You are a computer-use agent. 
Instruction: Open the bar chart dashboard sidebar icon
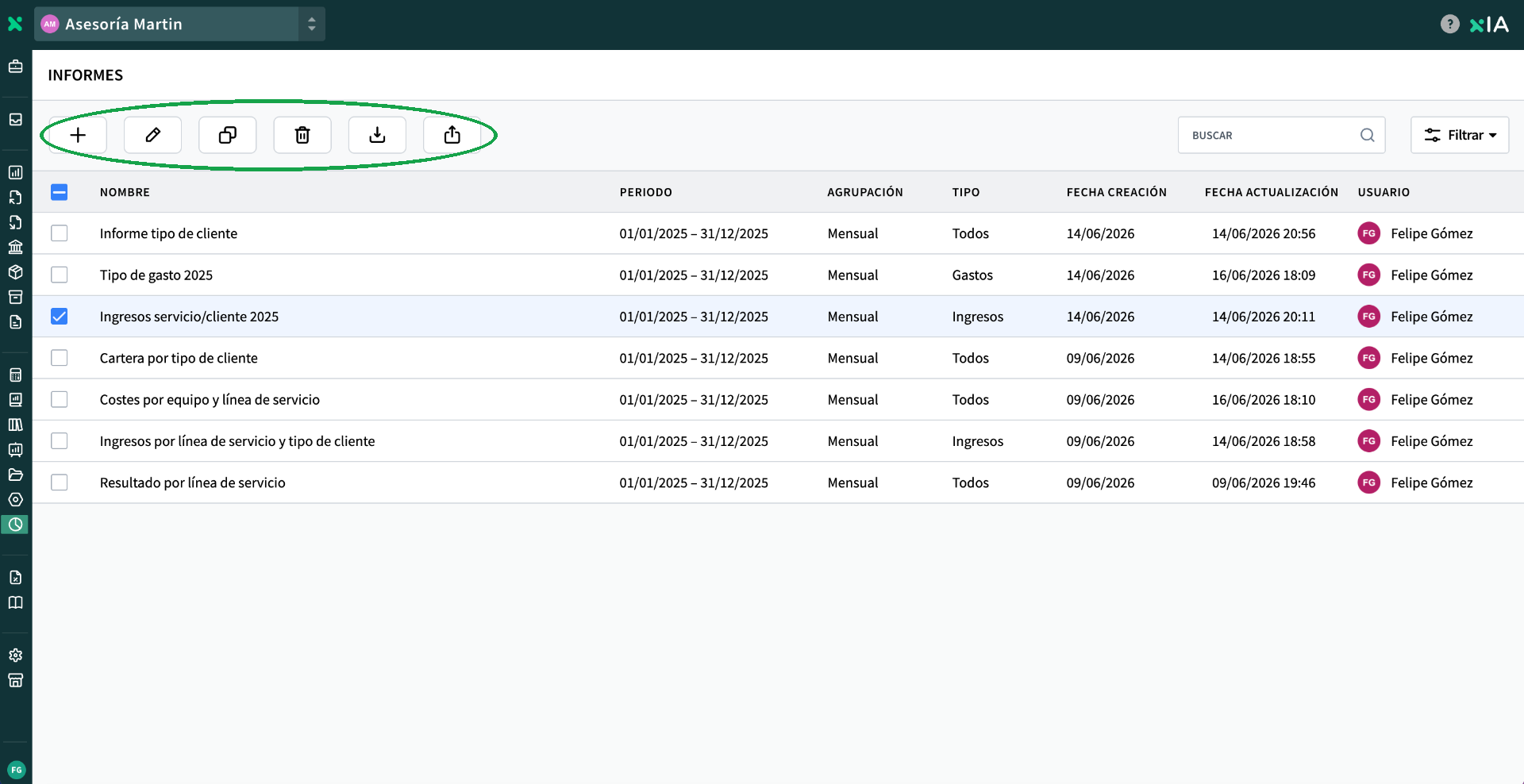point(15,172)
